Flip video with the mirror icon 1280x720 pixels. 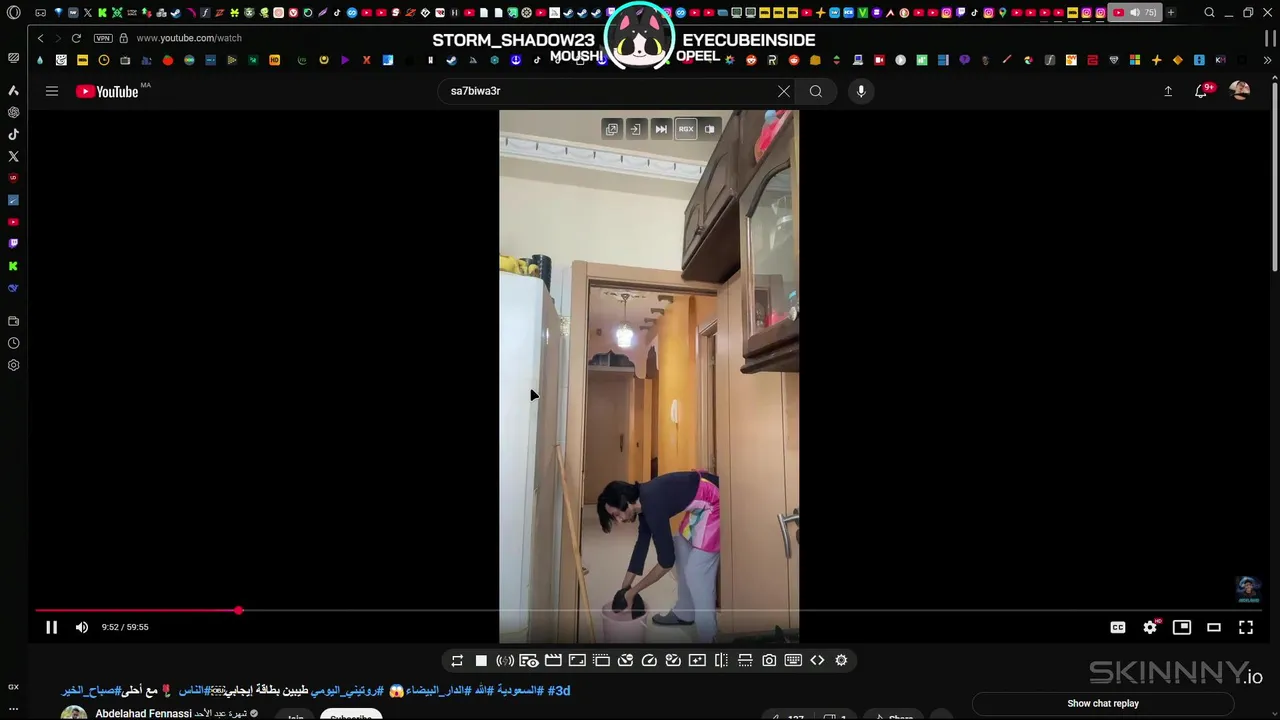coord(721,660)
